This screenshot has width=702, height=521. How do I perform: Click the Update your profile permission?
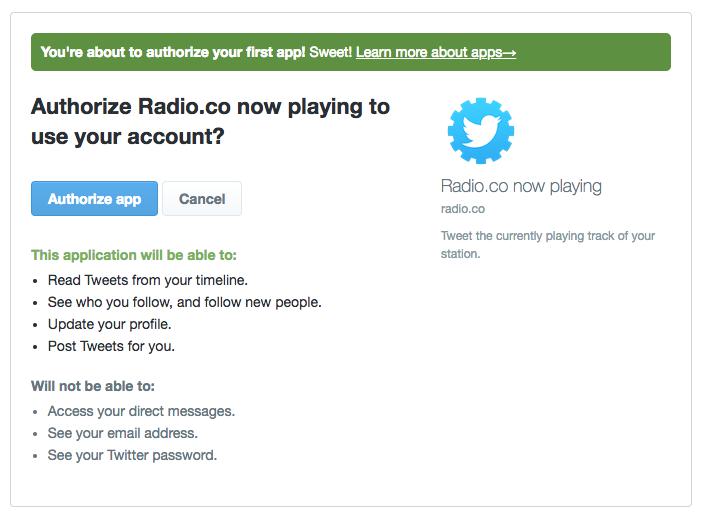(109, 324)
